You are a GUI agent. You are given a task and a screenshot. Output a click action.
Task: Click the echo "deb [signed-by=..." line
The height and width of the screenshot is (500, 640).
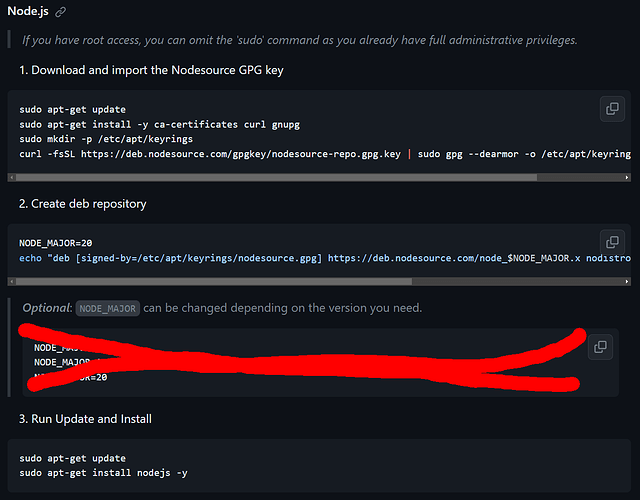pyautogui.click(x=325, y=258)
